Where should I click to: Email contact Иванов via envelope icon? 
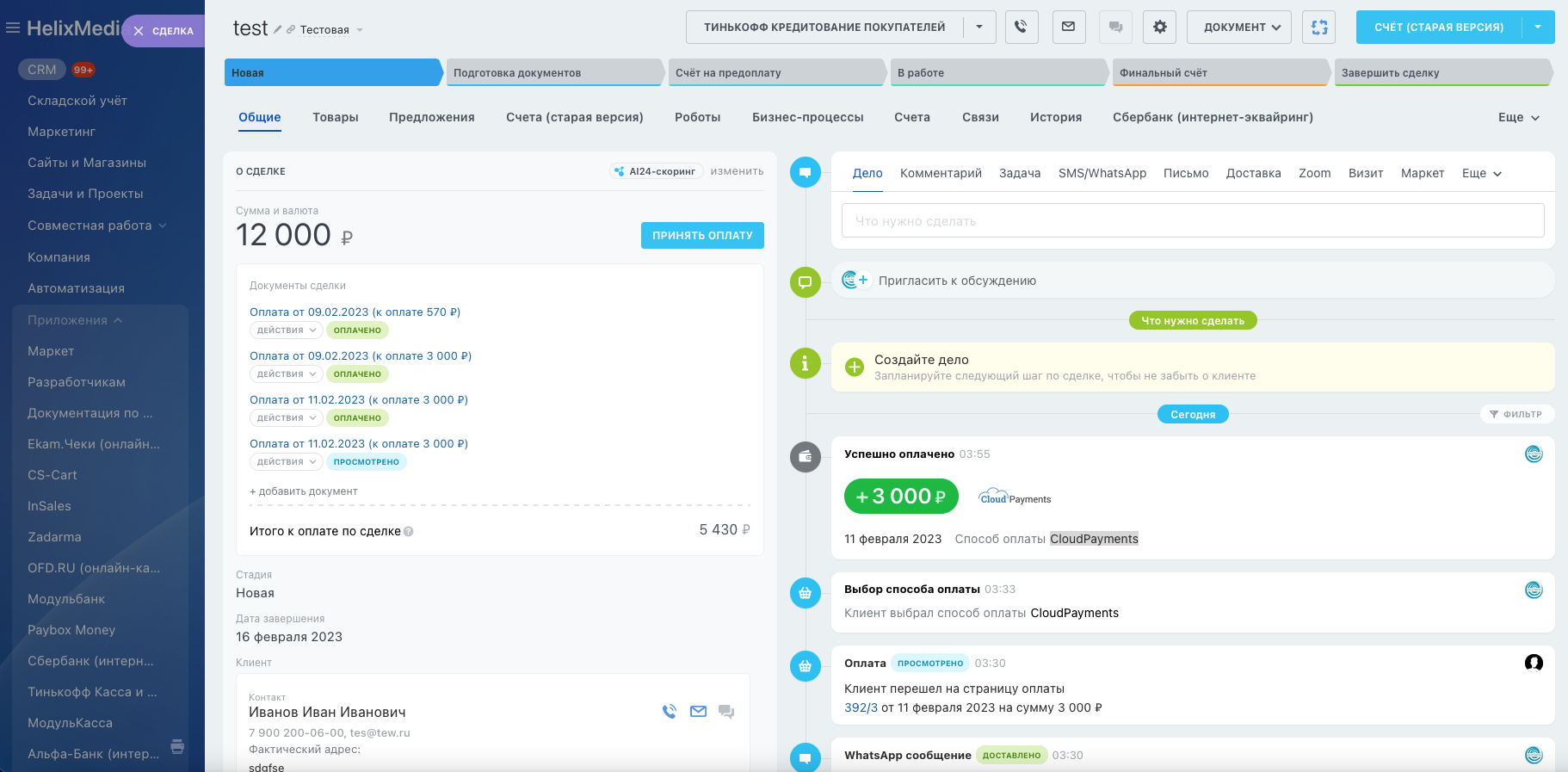tap(698, 712)
